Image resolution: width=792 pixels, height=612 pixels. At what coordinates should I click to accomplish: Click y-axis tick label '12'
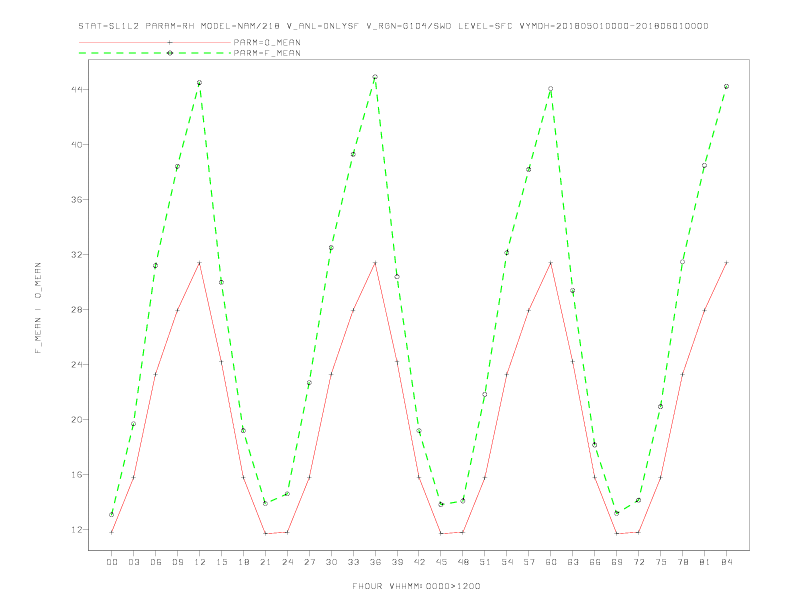pyautogui.click(x=77, y=530)
